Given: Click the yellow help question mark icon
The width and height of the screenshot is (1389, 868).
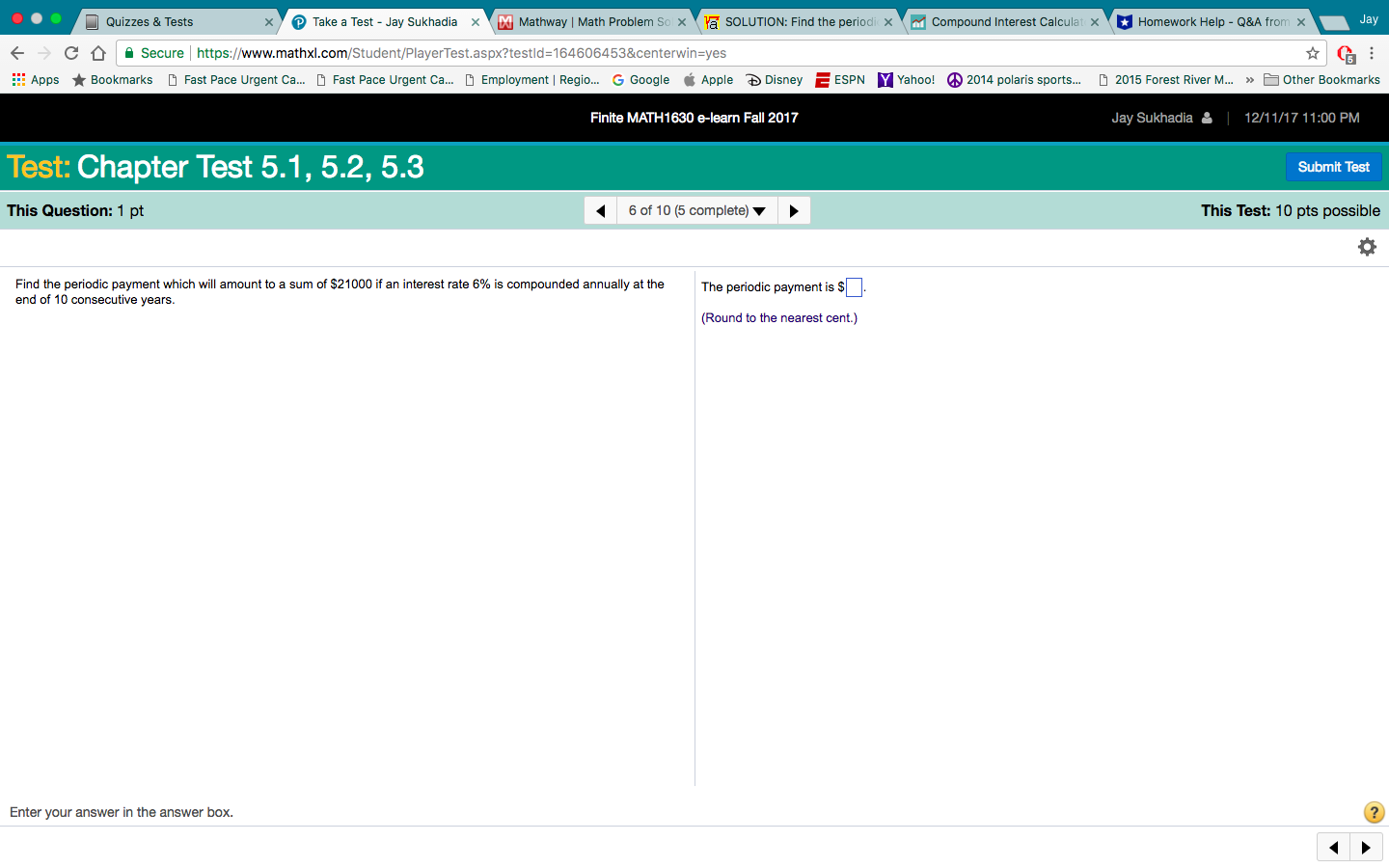Looking at the screenshot, I should [1375, 812].
